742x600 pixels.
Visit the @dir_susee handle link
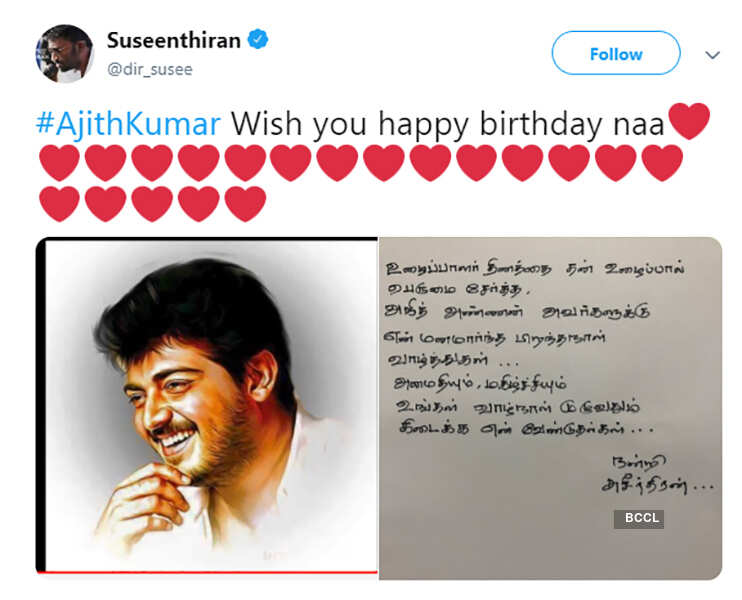click(x=150, y=70)
